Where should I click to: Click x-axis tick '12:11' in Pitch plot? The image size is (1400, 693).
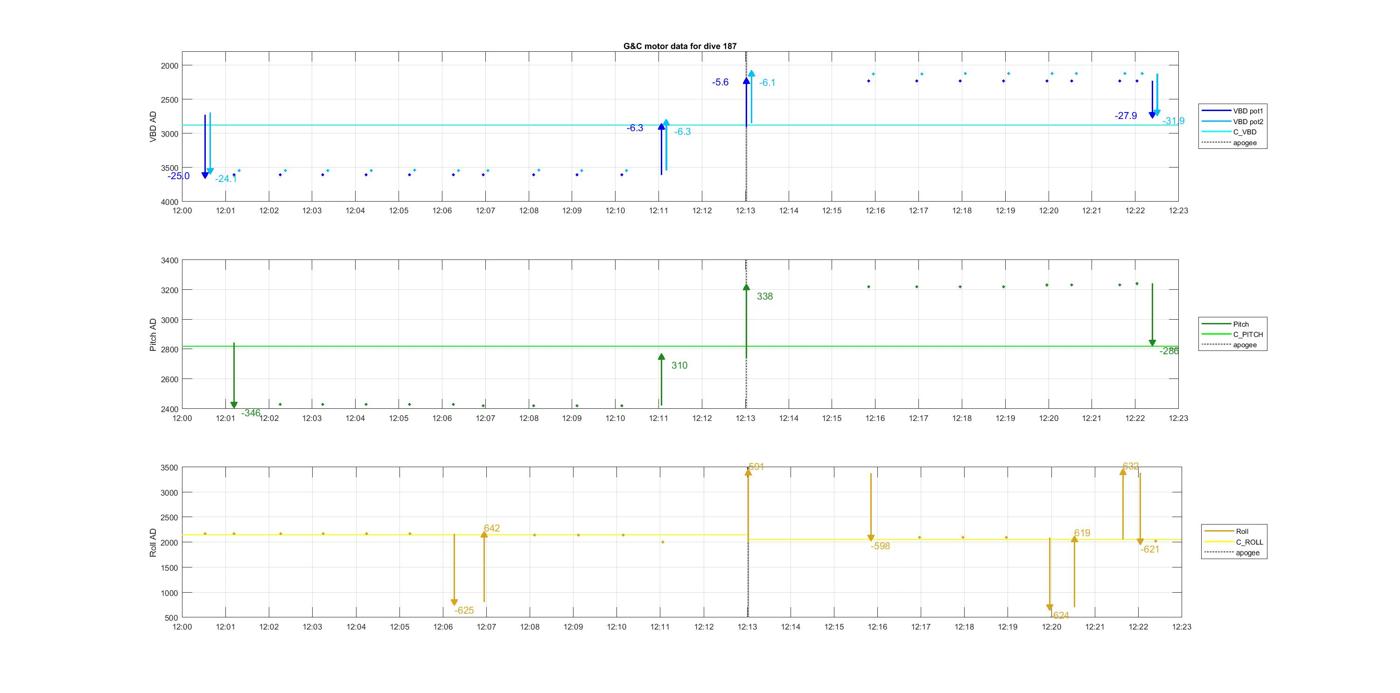pyautogui.click(x=658, y=418)
